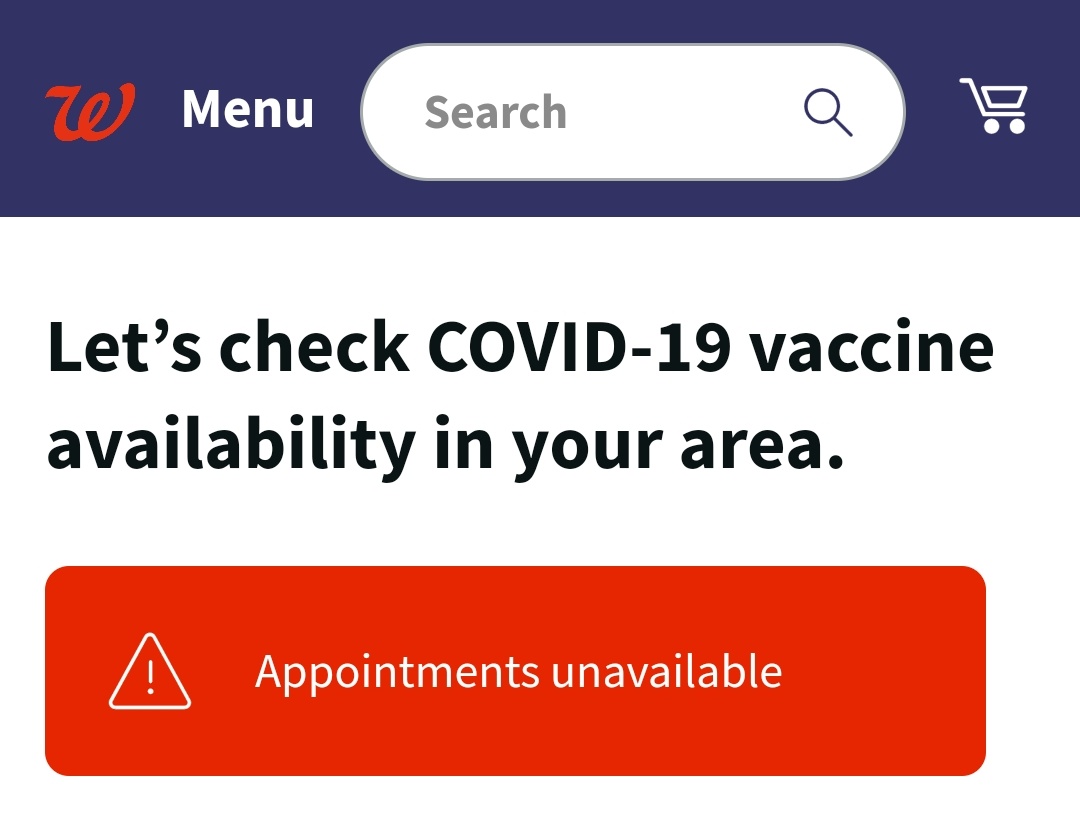The image size is (1080, 832).
Task: Focus the Search input field
Action: pos(633,112)
